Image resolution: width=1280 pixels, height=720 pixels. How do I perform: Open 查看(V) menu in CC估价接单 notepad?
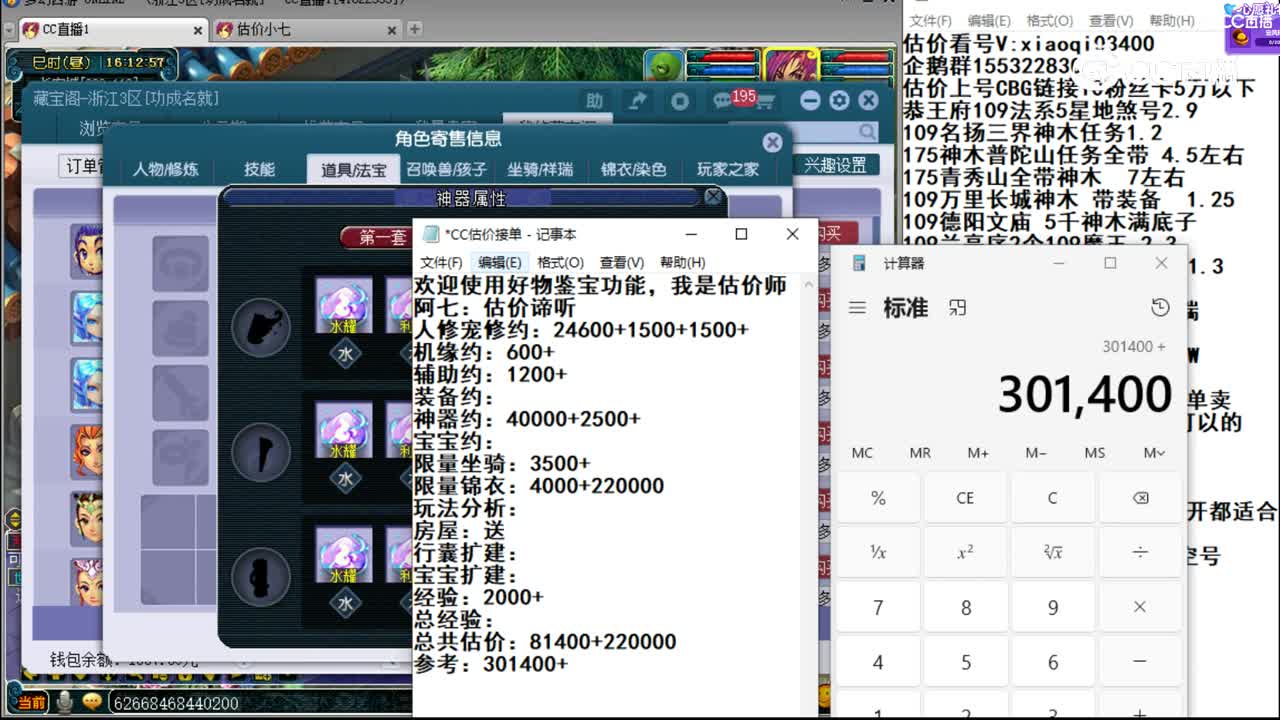622,262
